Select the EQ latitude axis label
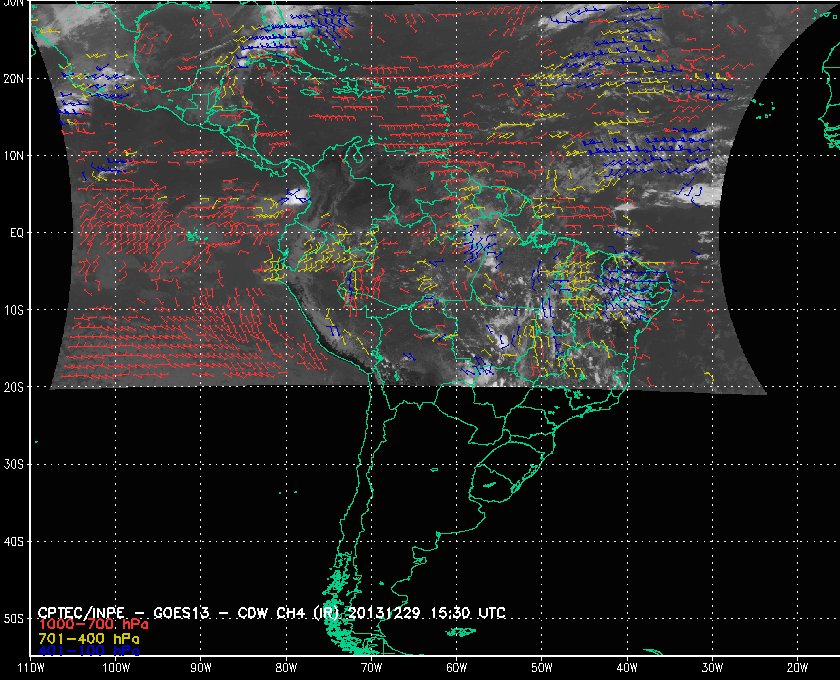 click(x=14, y=232)
